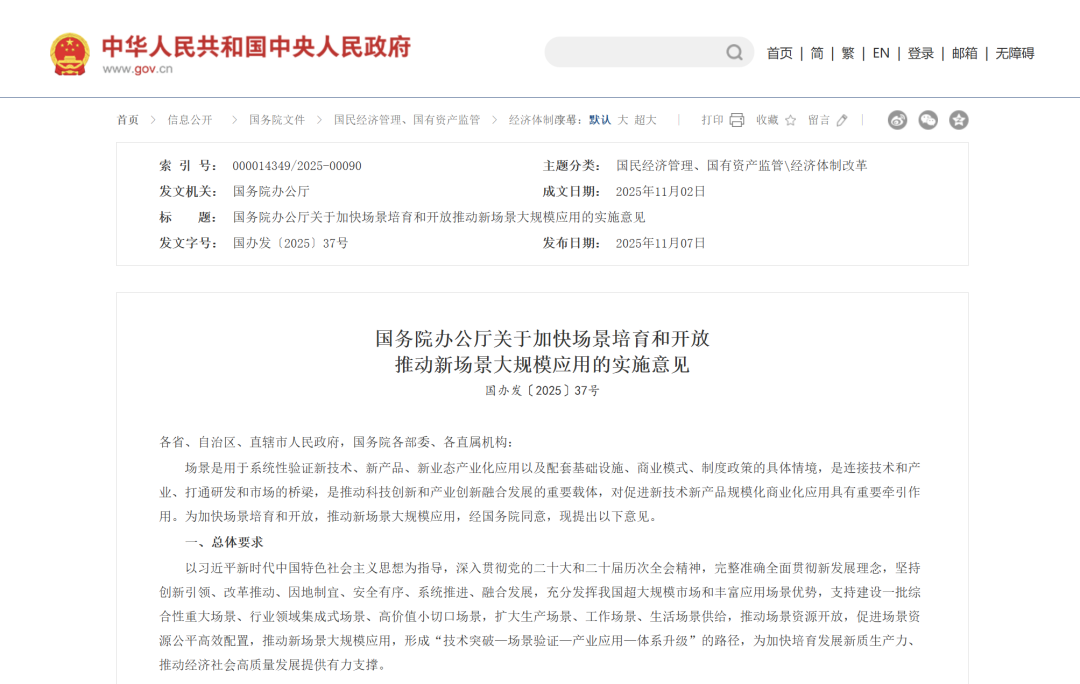Click the 成文日期 label
Viewport: 1080px width, 684px height.
pyautogui.click(x=572, y=191)
